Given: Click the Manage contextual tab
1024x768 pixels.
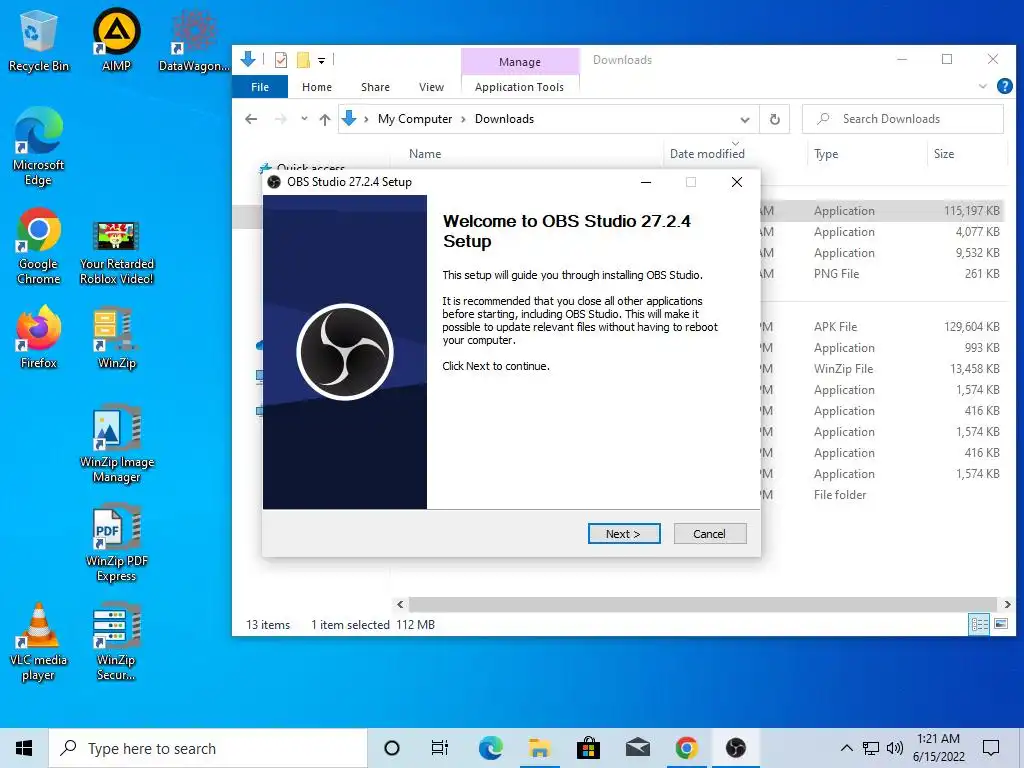Looking at the screenshot, I should click(520, 61).
